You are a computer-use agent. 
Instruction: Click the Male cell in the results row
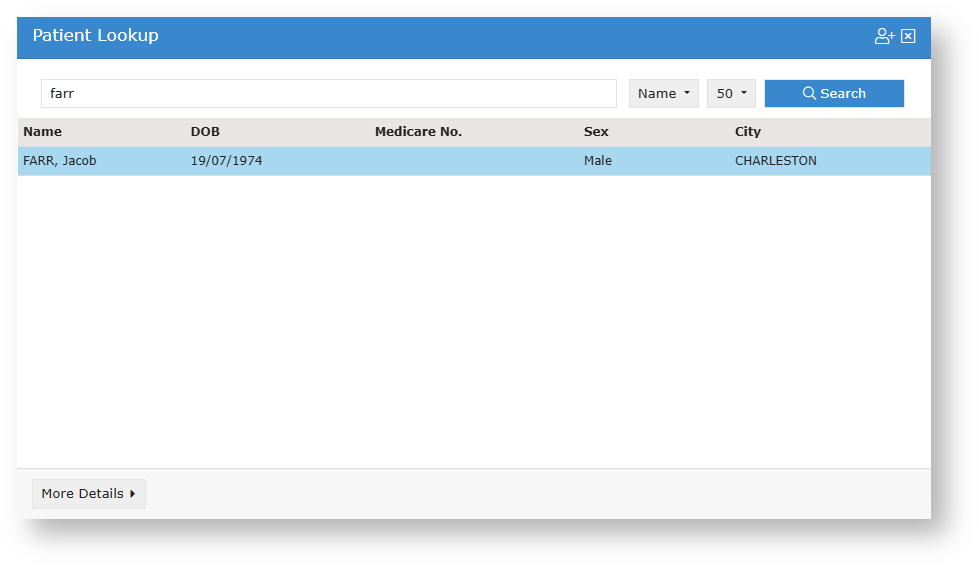click(x=598, y=161)
